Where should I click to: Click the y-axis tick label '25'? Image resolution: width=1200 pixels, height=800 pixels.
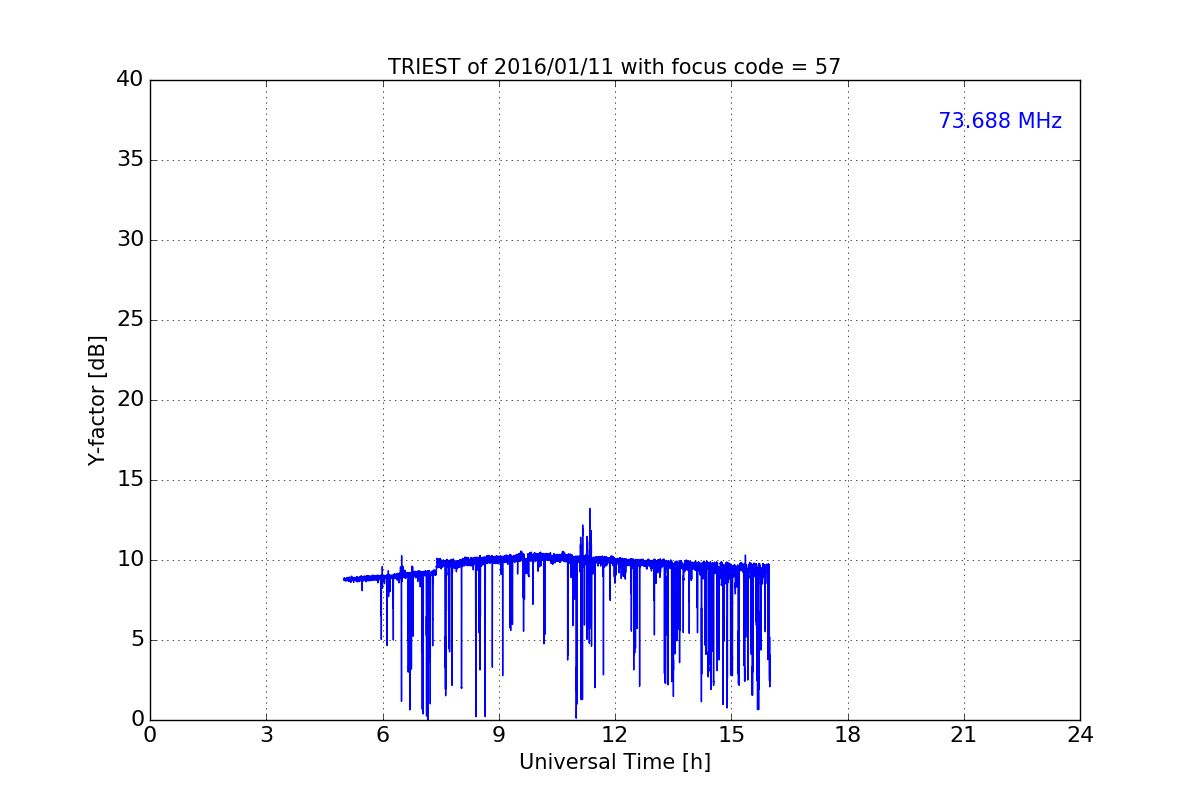coord(131,320)
